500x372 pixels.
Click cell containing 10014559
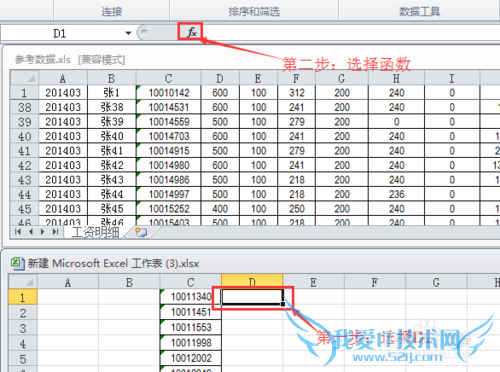[x=168, y=122]
